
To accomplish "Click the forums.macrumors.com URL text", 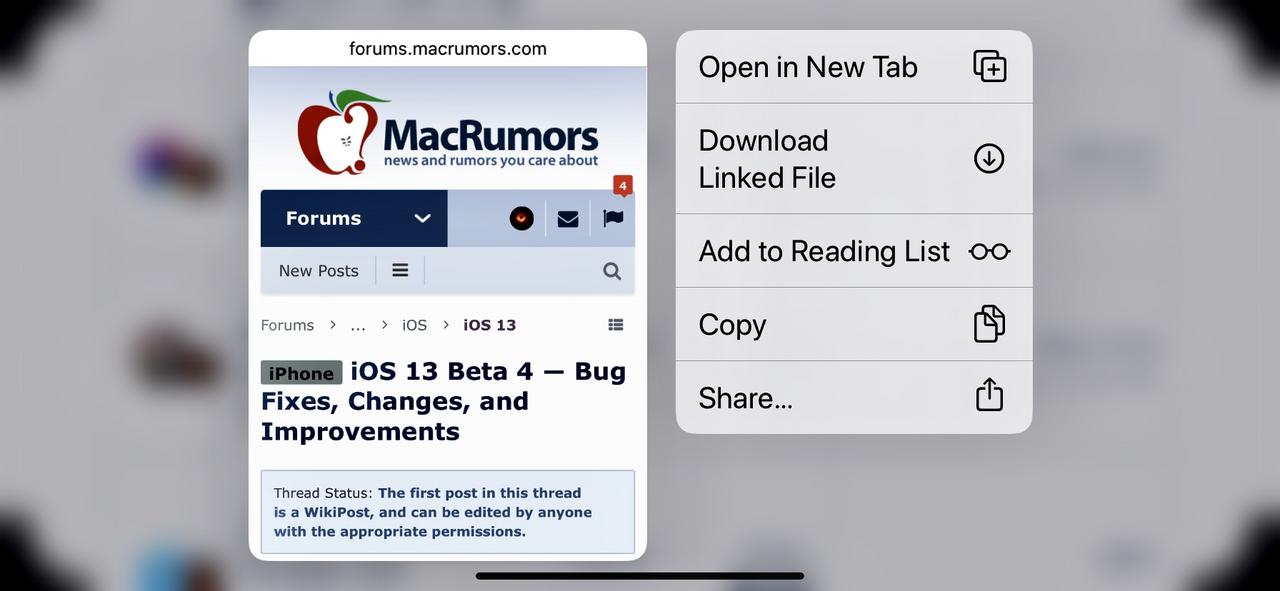I will (x=448, y=48).
